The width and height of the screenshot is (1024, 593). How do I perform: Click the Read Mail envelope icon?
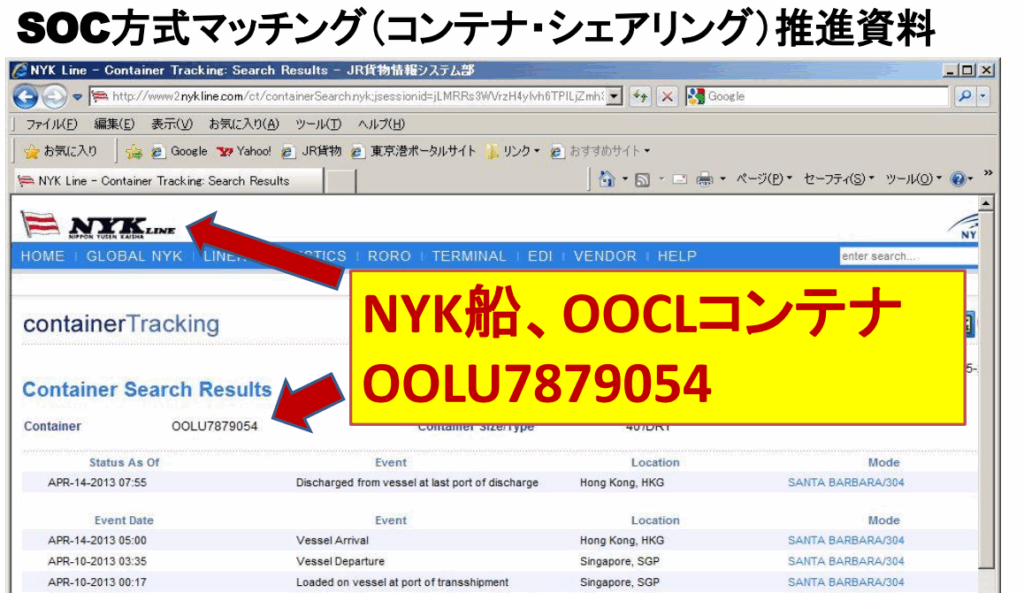click(680, 180)
